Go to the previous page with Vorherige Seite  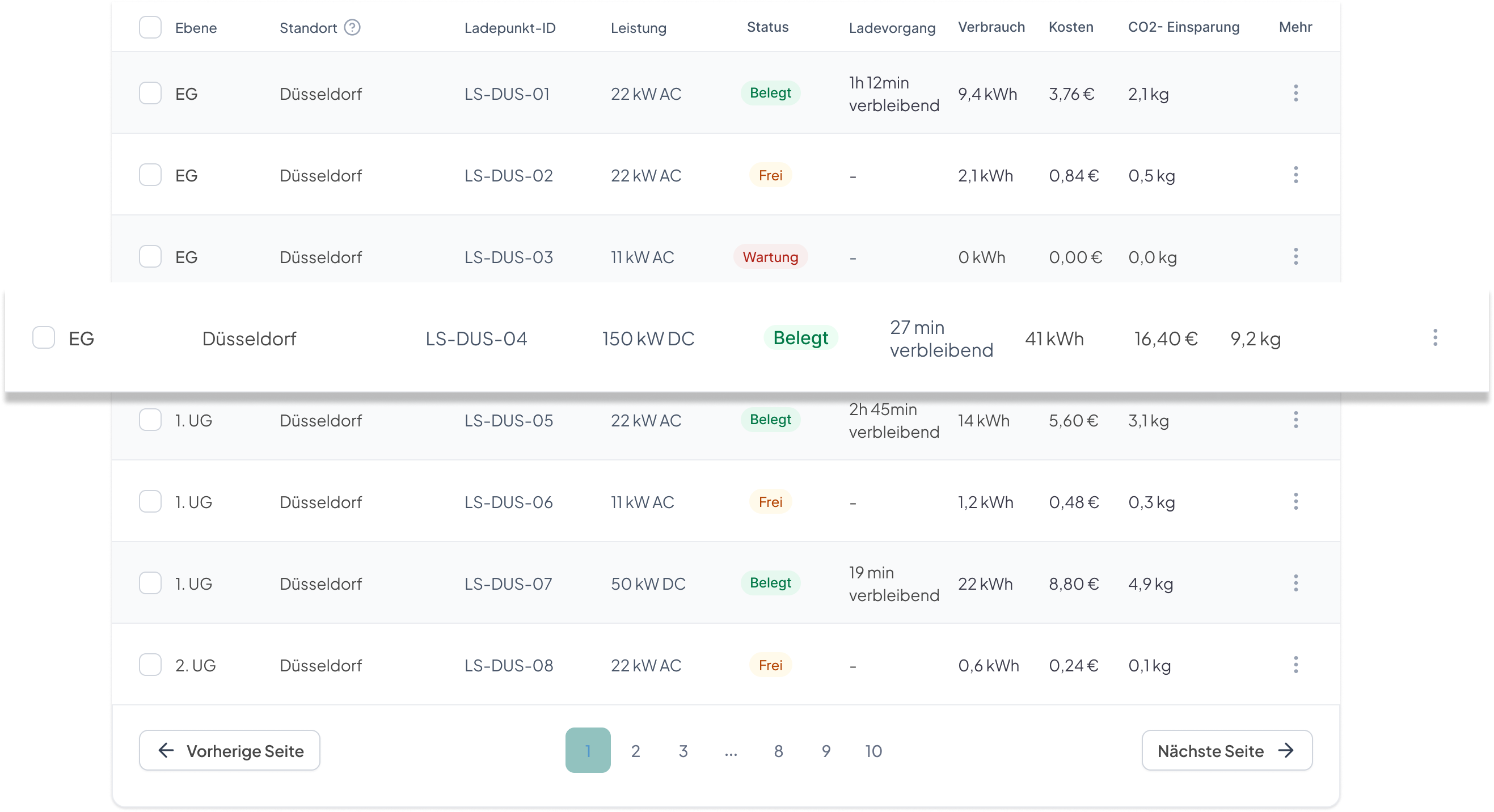point(229,750)
